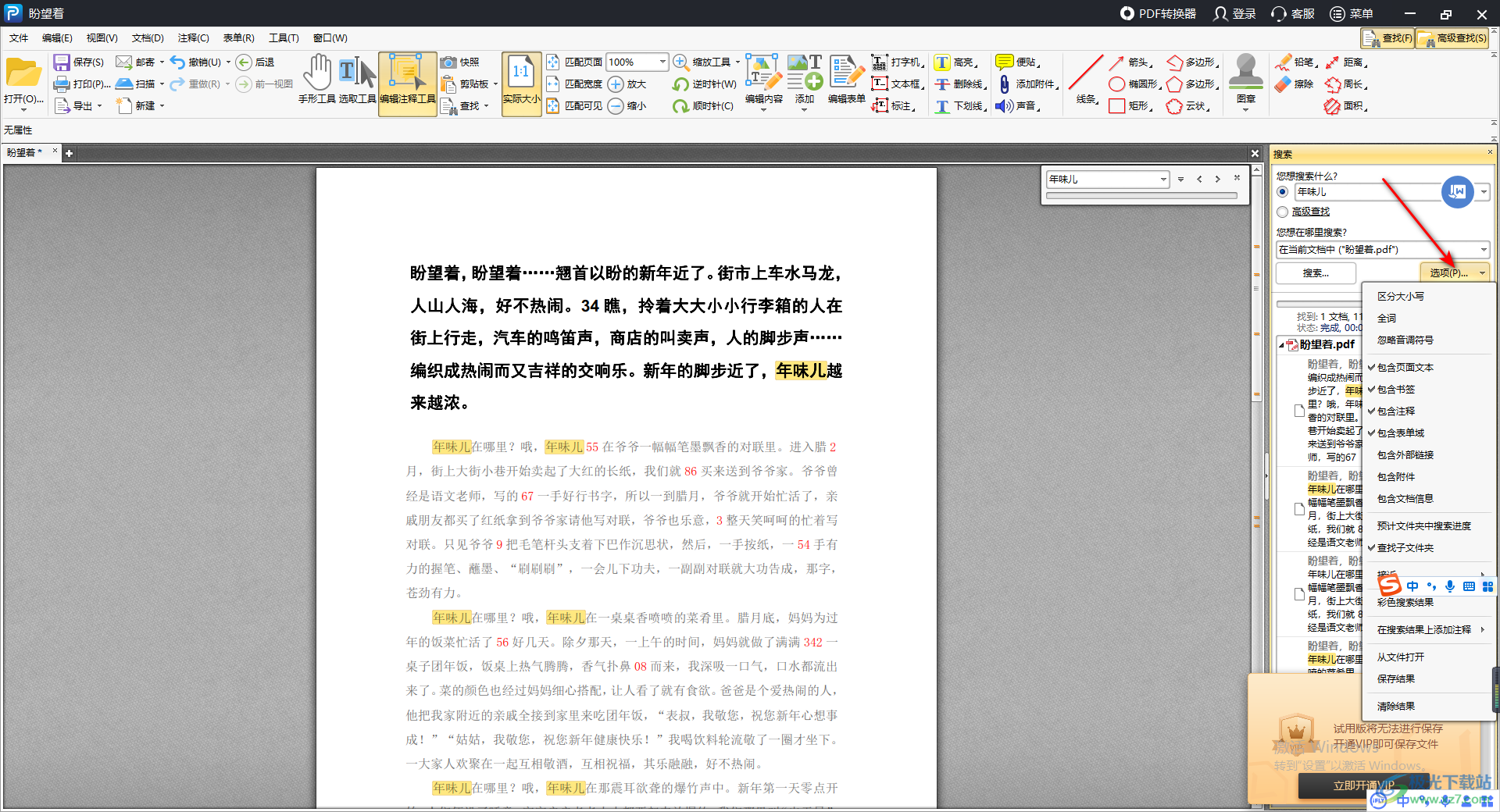
Task: Toggle 查找子文件夹 option
Action: tap(1405, 548)
